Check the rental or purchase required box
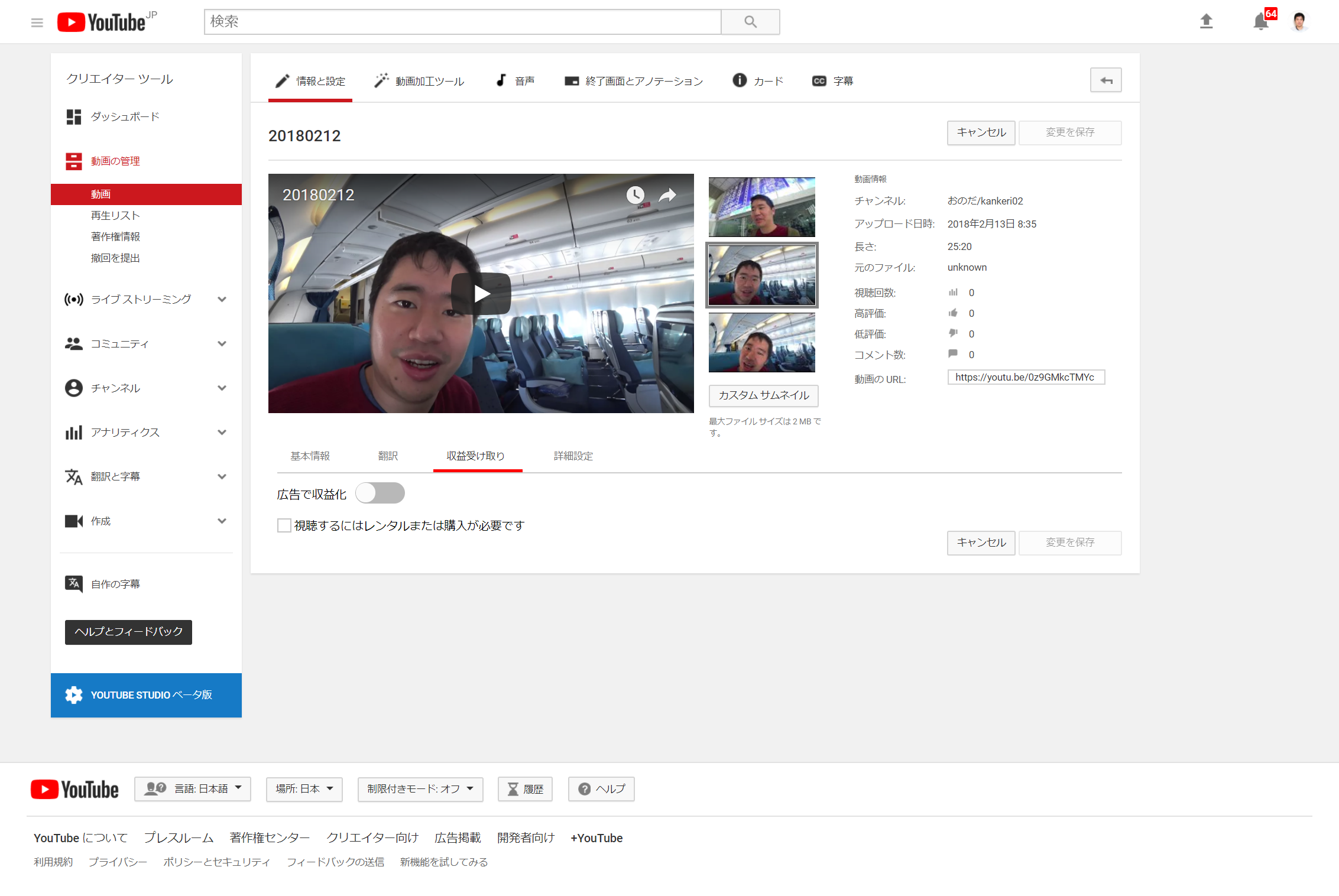 click(x=284, y=525)
